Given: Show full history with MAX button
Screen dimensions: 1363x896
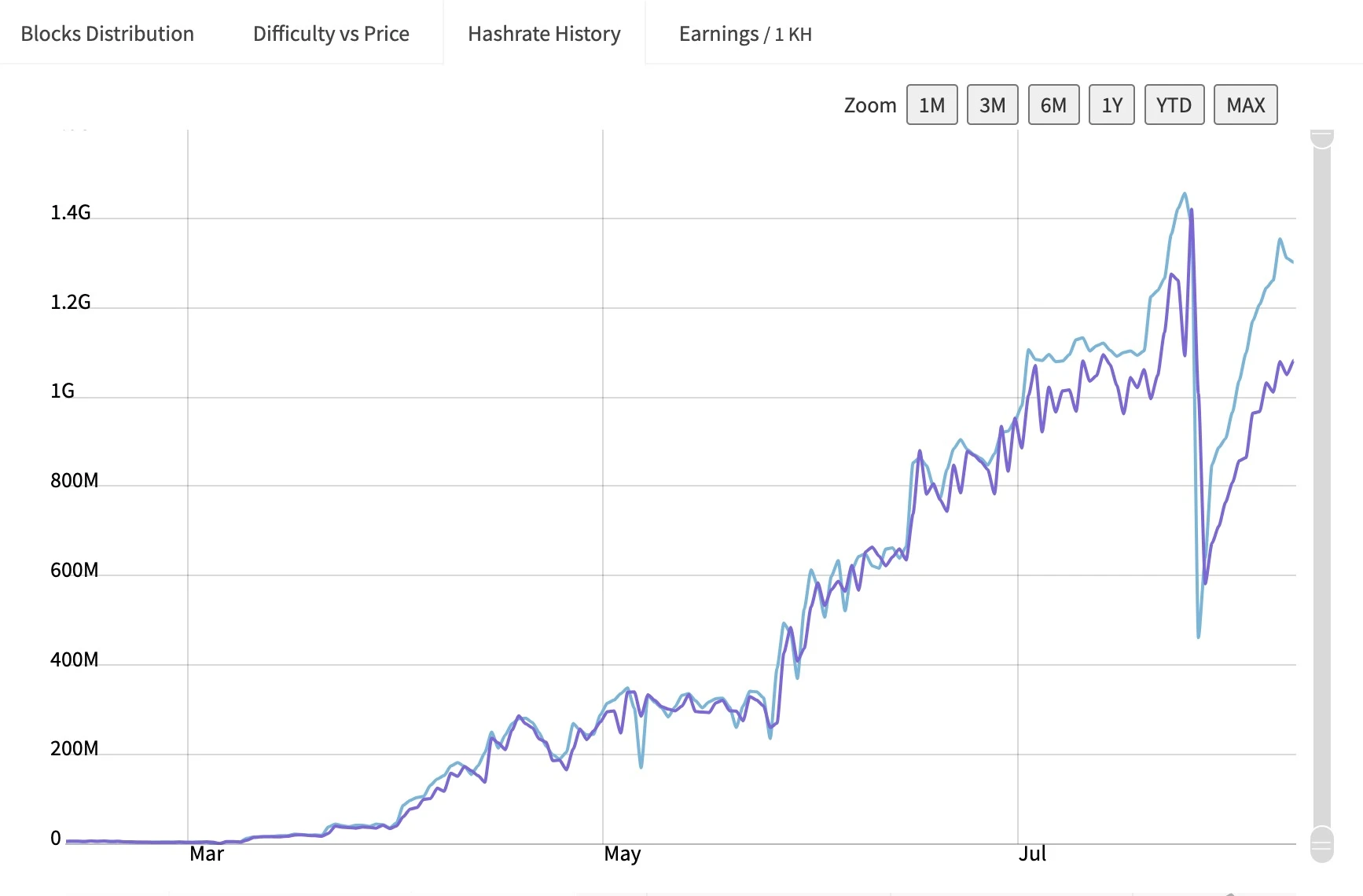Looking at the screenshot, I should click(x=1245, y=105).
